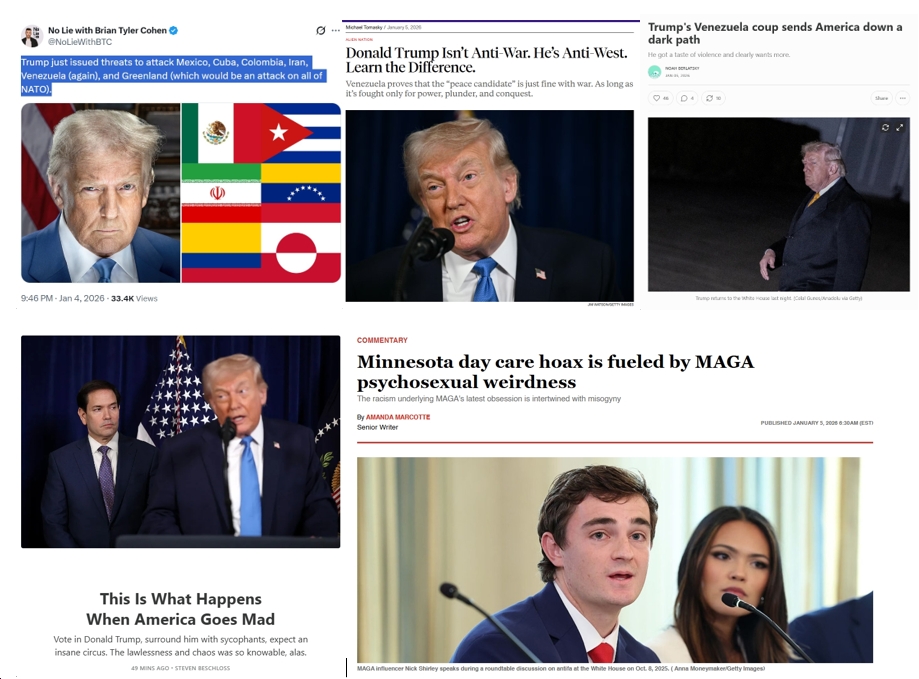Click the red COMMENTARY section label

pyautogui.click(x=382, y=340)
